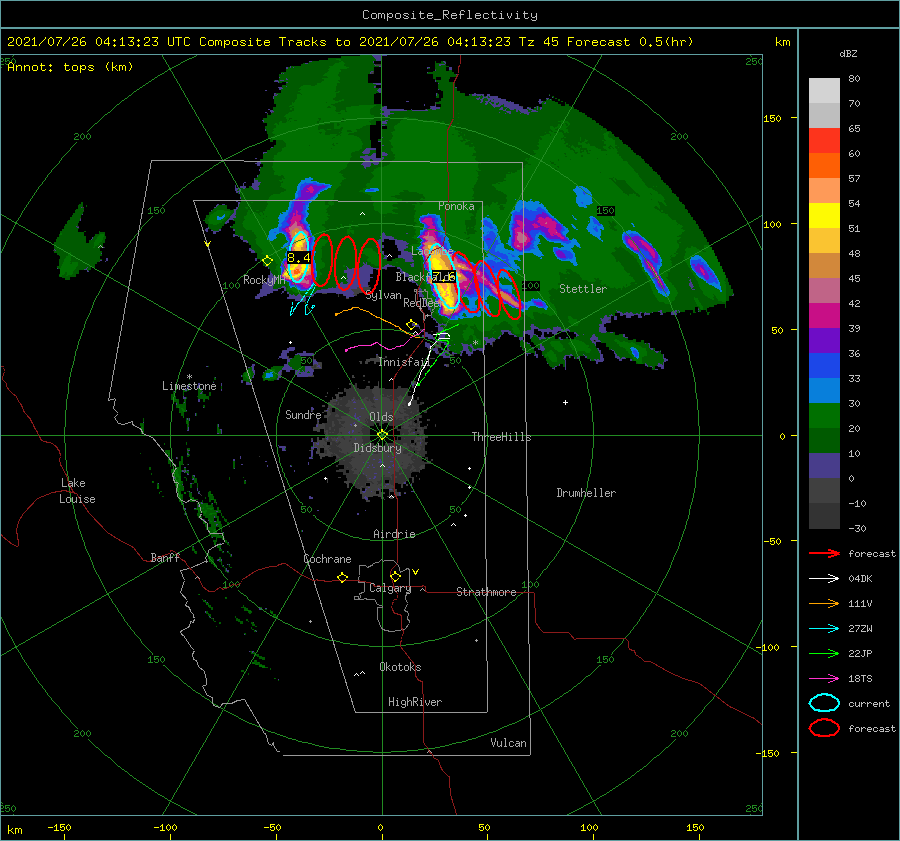Viewport: 900px width, 841px height.
Task: Click the 8.4 storm top label
Action: pos(298,258)
